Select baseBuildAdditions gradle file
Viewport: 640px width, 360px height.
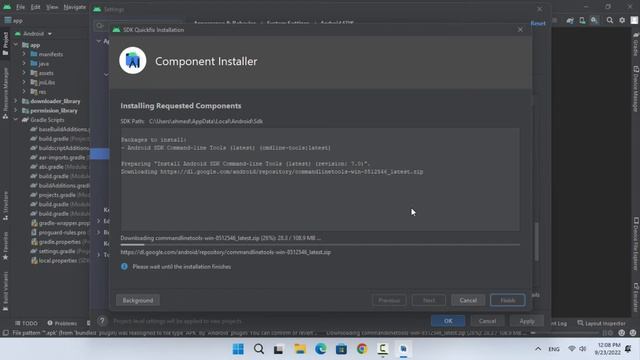tap(60, 129)
